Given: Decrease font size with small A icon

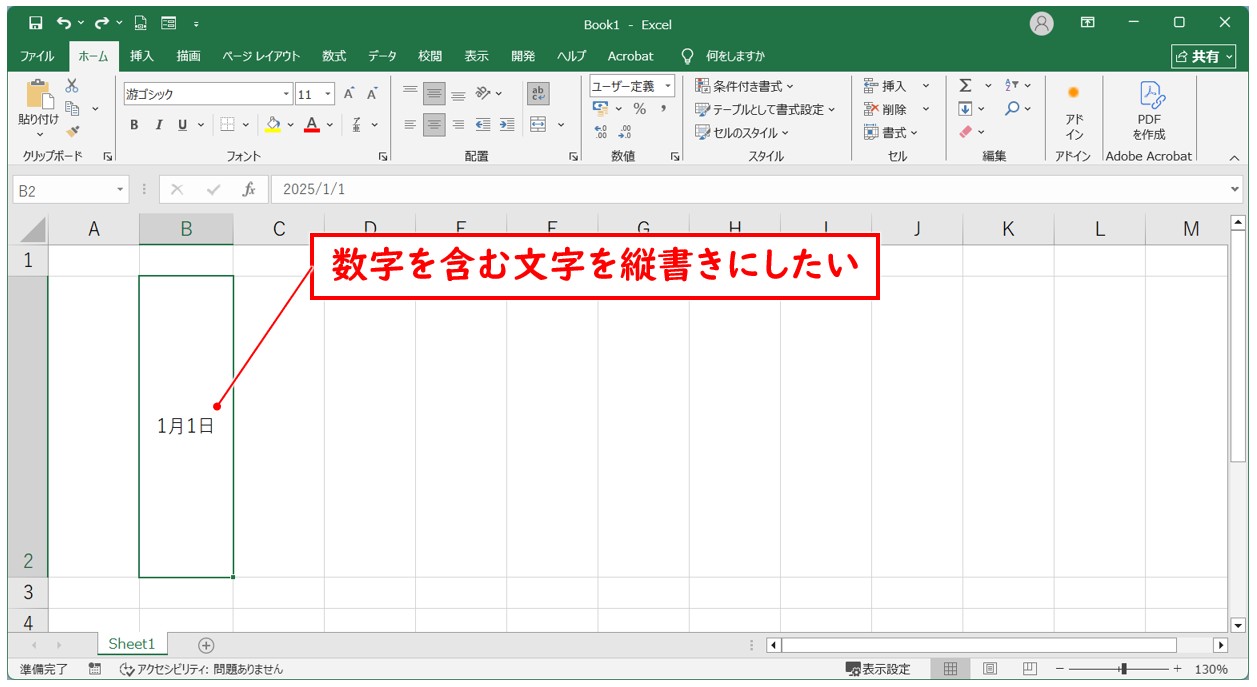Looking at the screenshot, I should pyautogui.click(x=372, y=94).
